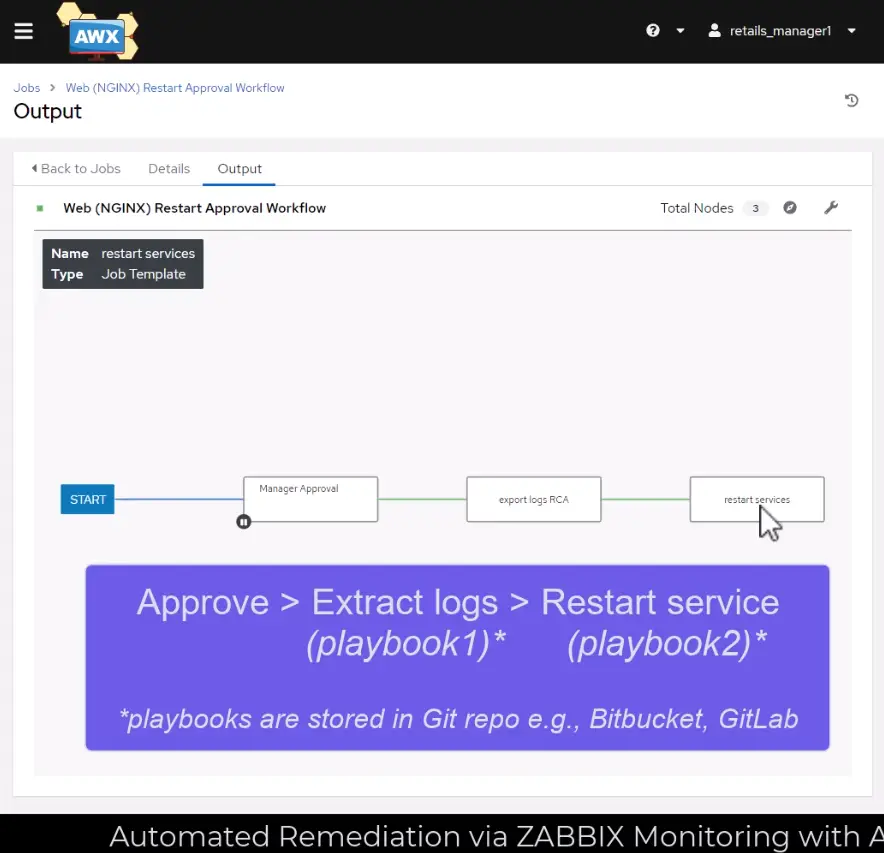Open Web (NGINX) Restart Approval Workflow breadcrumb

point(175,88)
